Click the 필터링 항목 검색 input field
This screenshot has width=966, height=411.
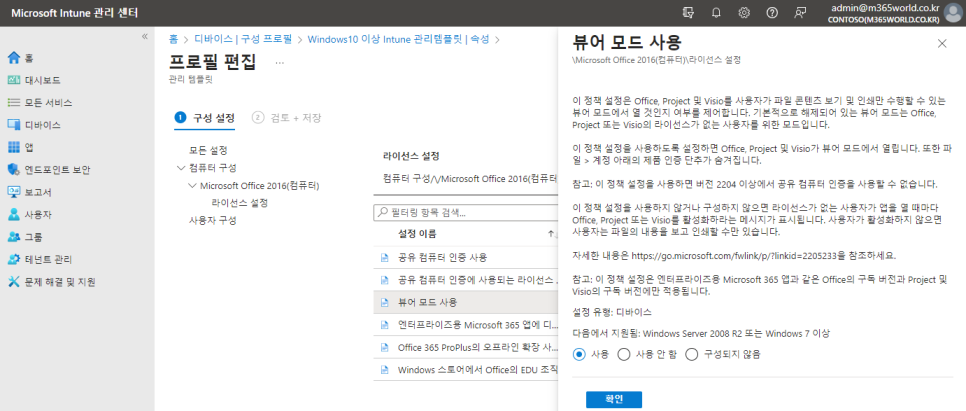pos(468,213)
